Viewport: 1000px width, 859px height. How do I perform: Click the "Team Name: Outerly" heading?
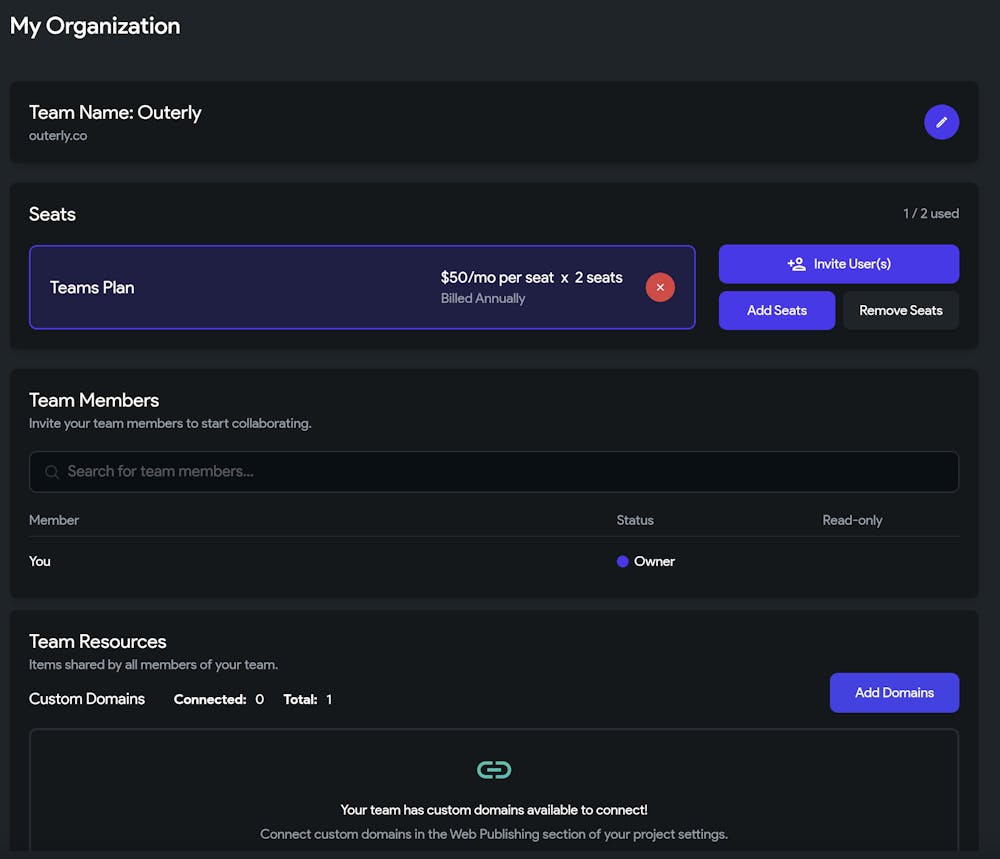coord(115,113)
